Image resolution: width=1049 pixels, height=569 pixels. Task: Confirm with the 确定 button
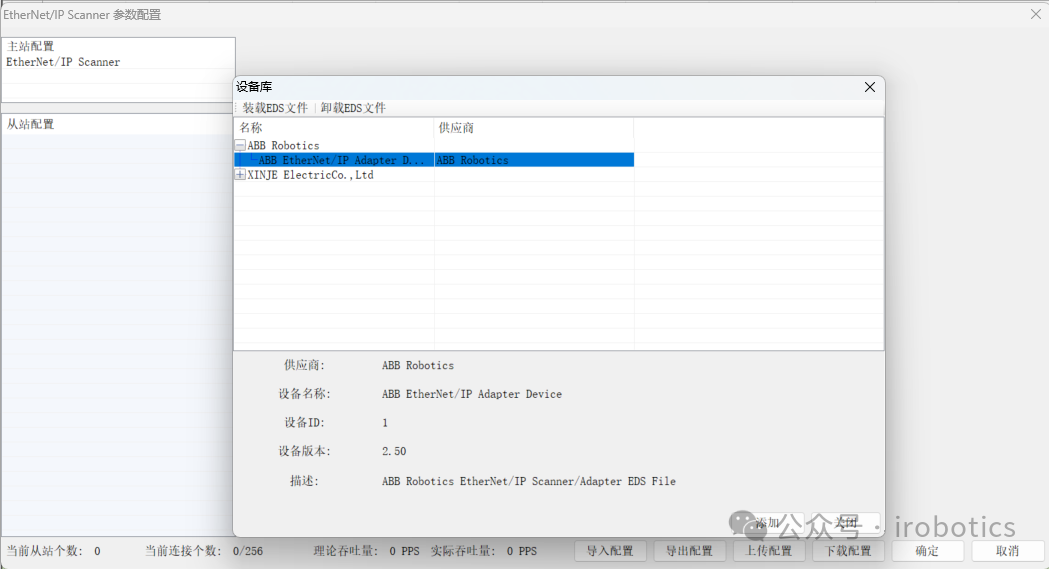tap(927, 551)
